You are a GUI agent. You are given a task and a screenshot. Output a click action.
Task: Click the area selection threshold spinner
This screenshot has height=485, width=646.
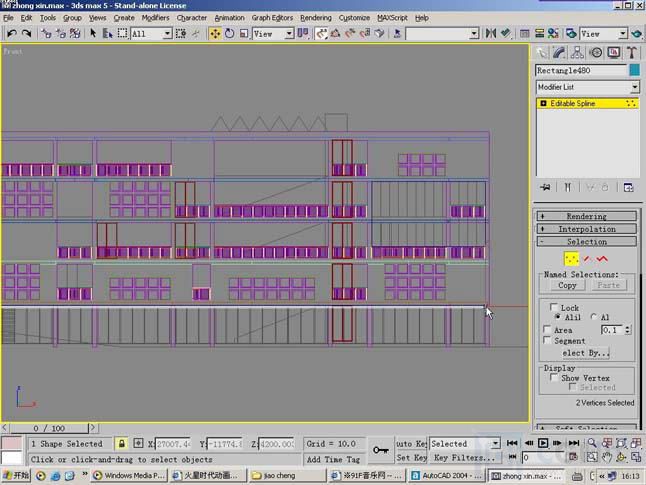click(x=627, y=330)
